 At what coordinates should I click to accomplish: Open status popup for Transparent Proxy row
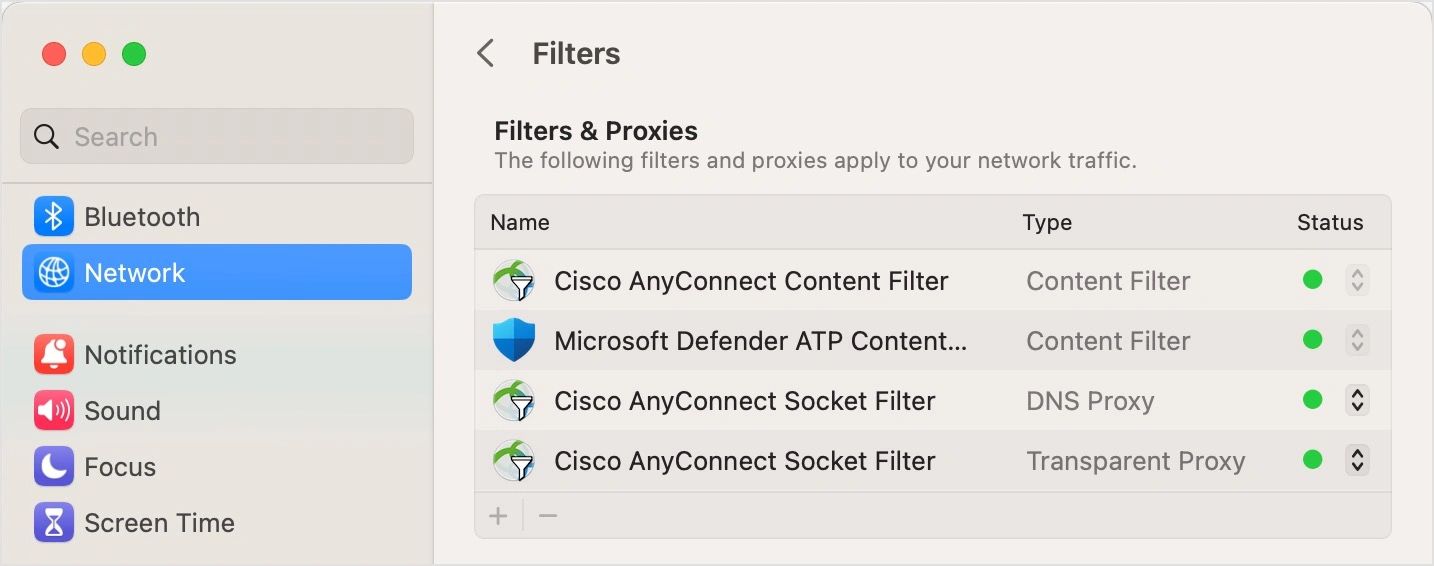1357,460
